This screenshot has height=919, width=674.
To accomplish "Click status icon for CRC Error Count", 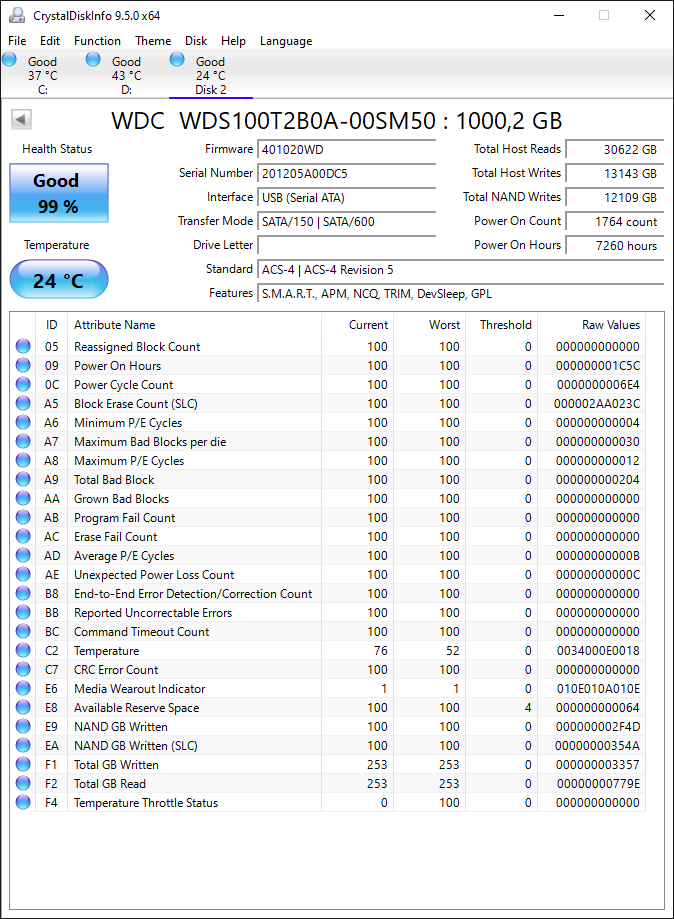I will [23, 669].
